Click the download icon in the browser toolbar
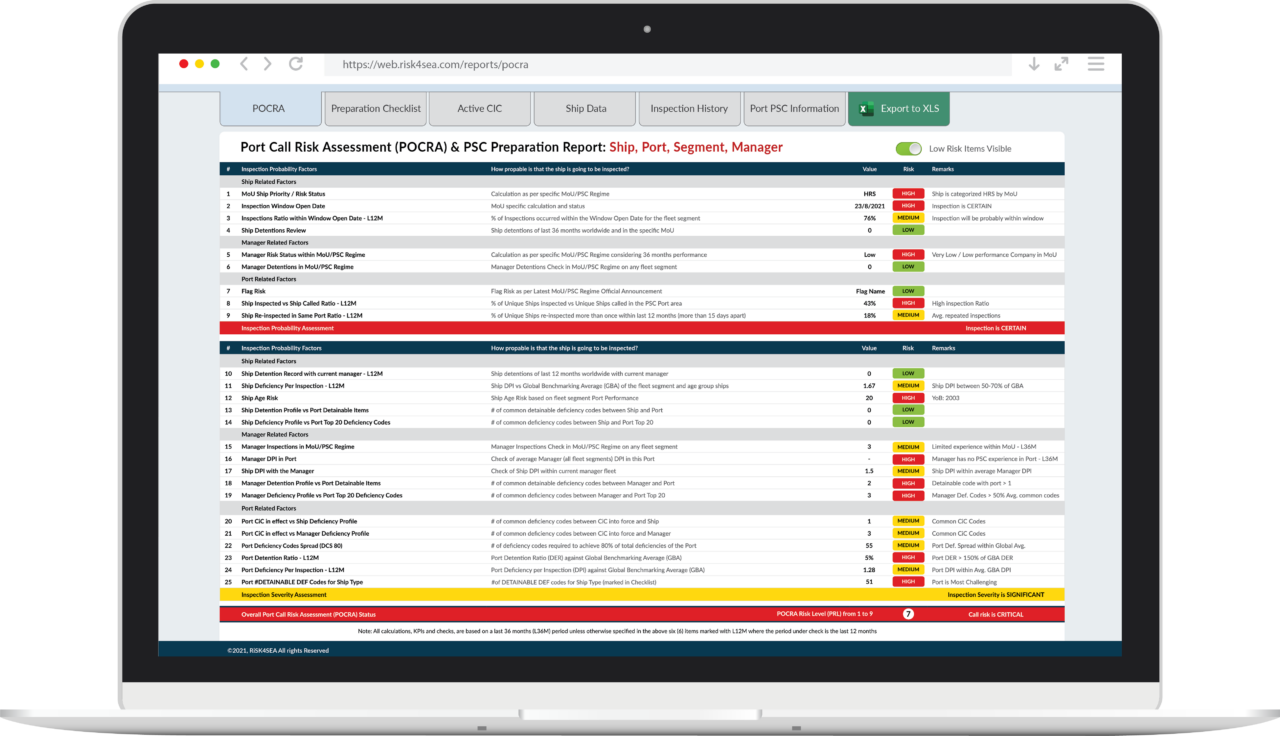1280x736 pixels. point(1034,63)
